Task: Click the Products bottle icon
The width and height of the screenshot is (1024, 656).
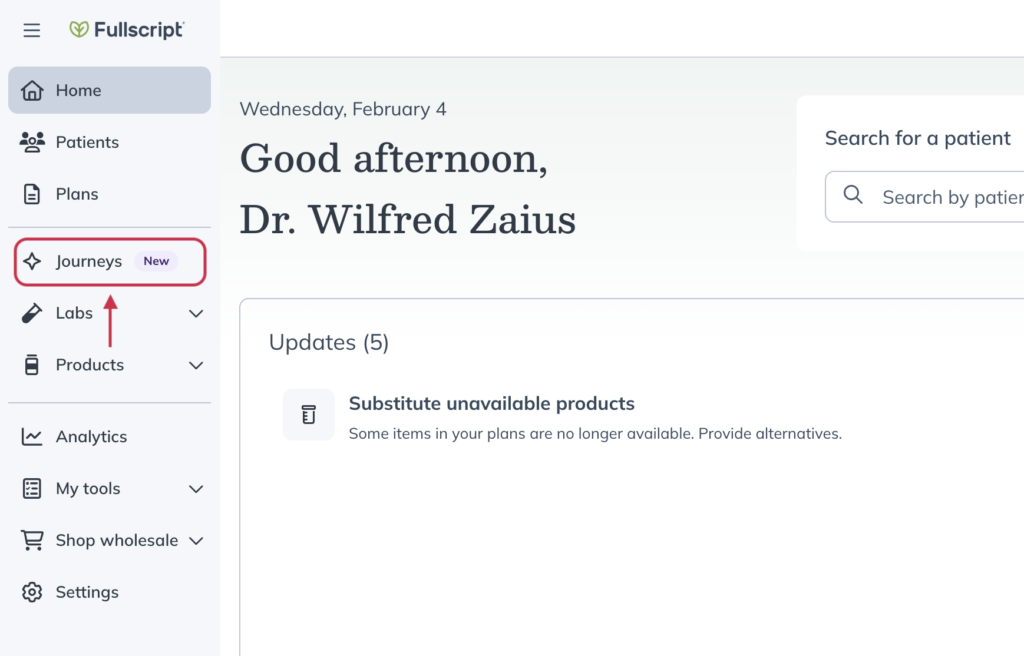Action: [x=31, y=364]
